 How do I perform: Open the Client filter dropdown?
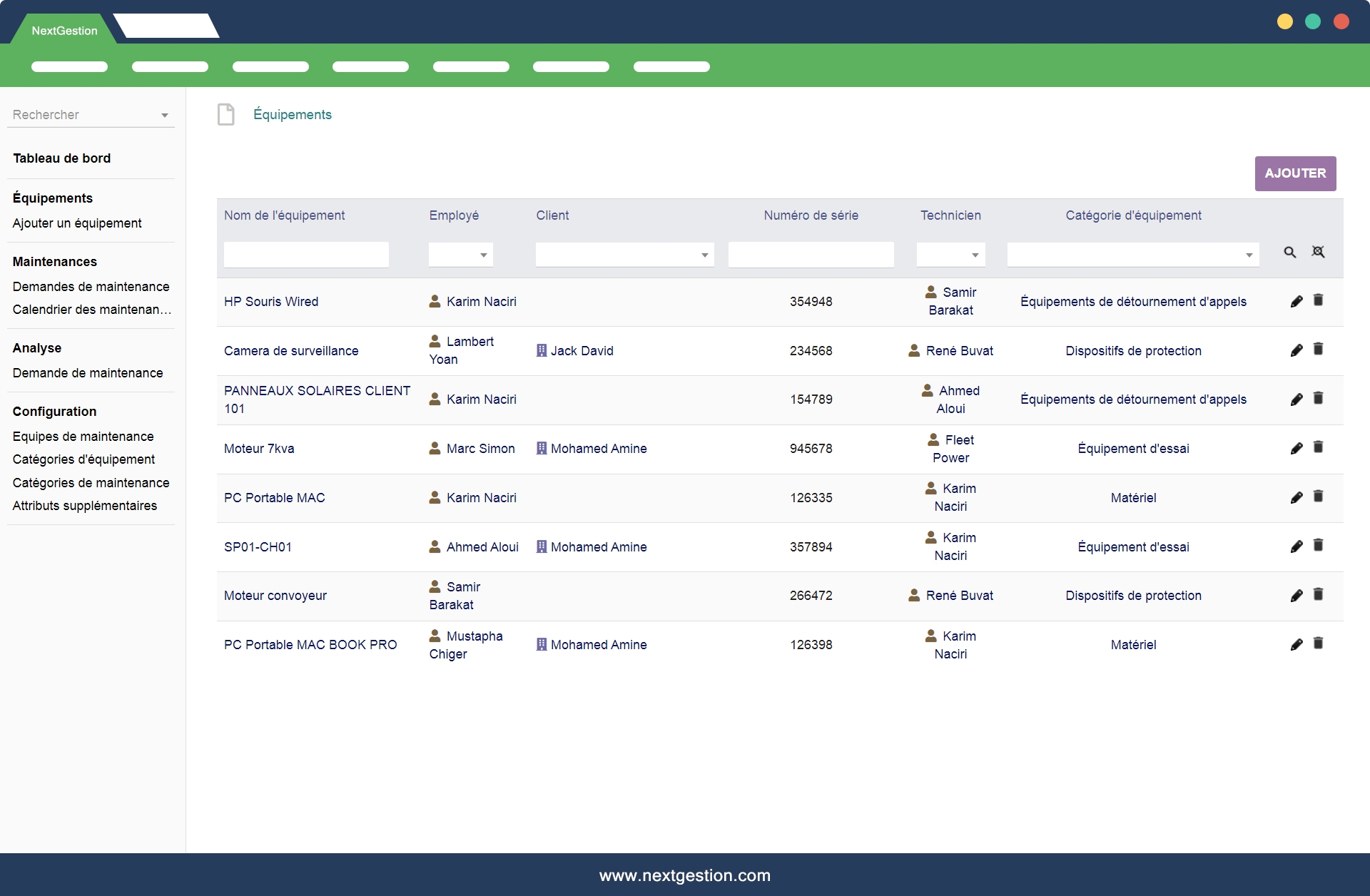click(624, 255)
